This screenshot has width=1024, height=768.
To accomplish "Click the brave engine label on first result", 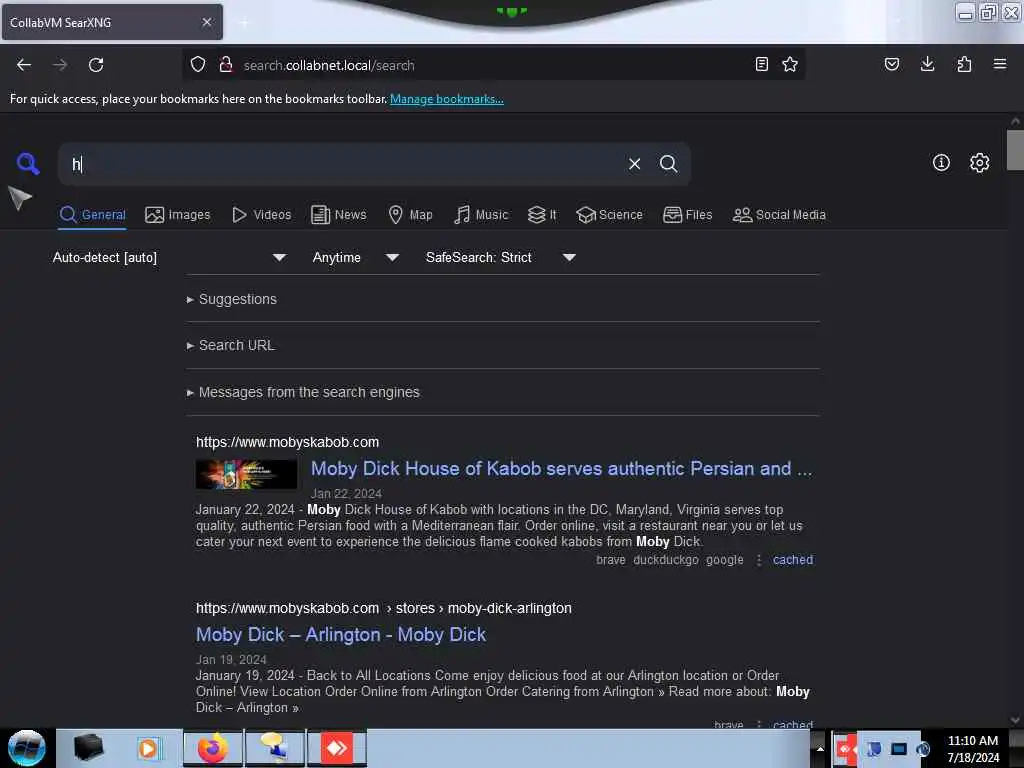I will [611, 560].
